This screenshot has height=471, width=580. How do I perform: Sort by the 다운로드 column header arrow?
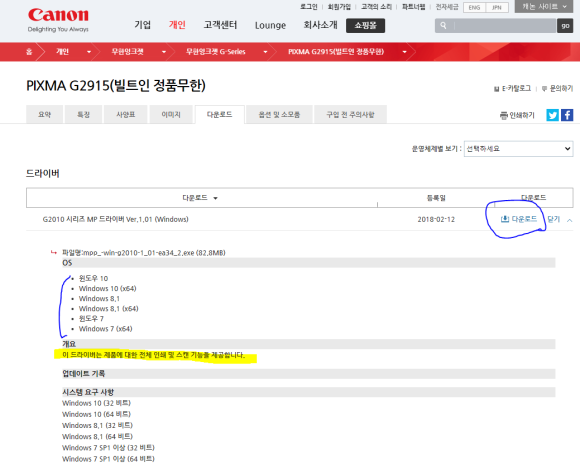[x=215, y=198]
